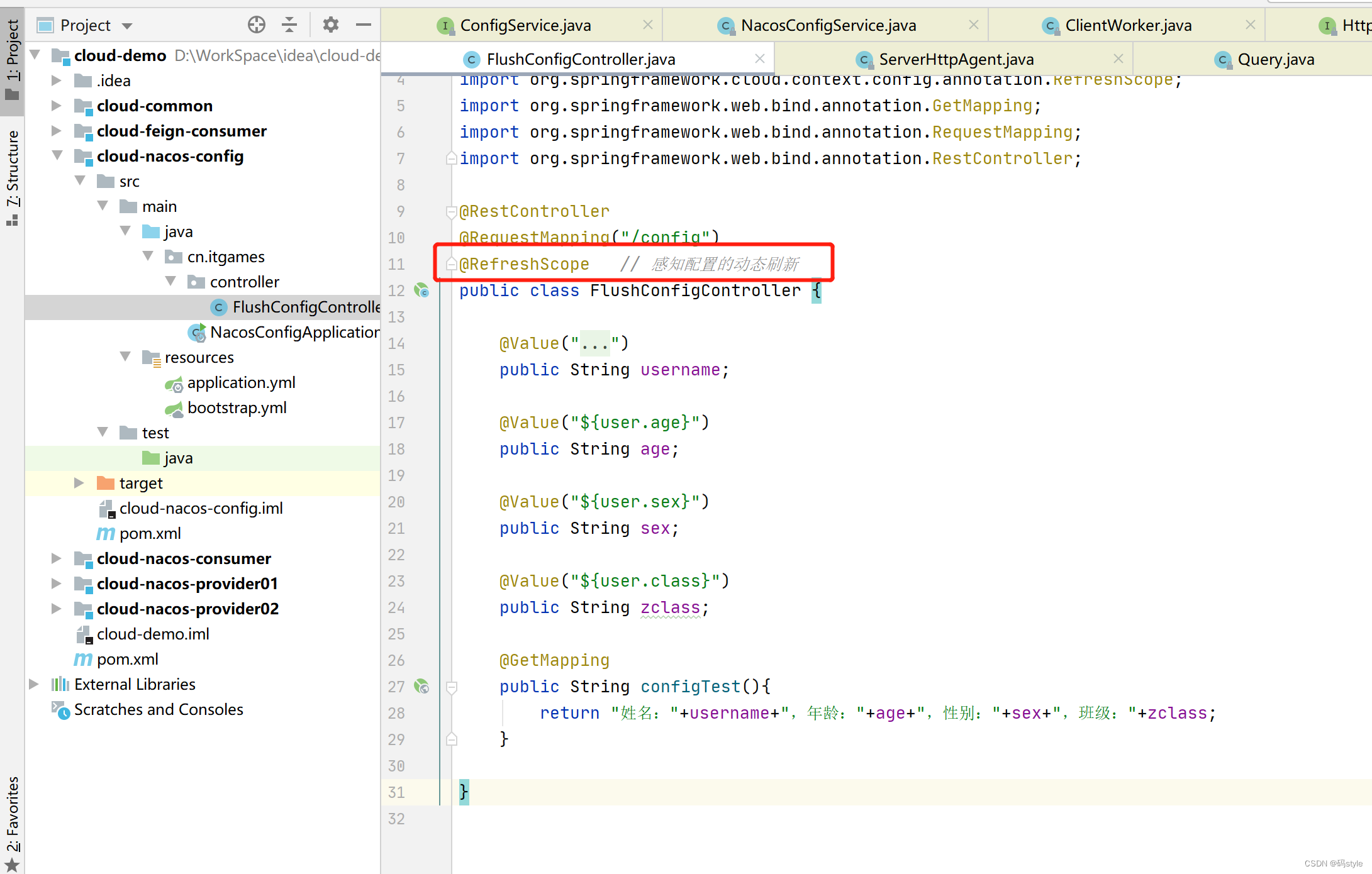Open the 1: Project tool window tab
This screenshot has height=874, width=1372.
coord(12,60)
